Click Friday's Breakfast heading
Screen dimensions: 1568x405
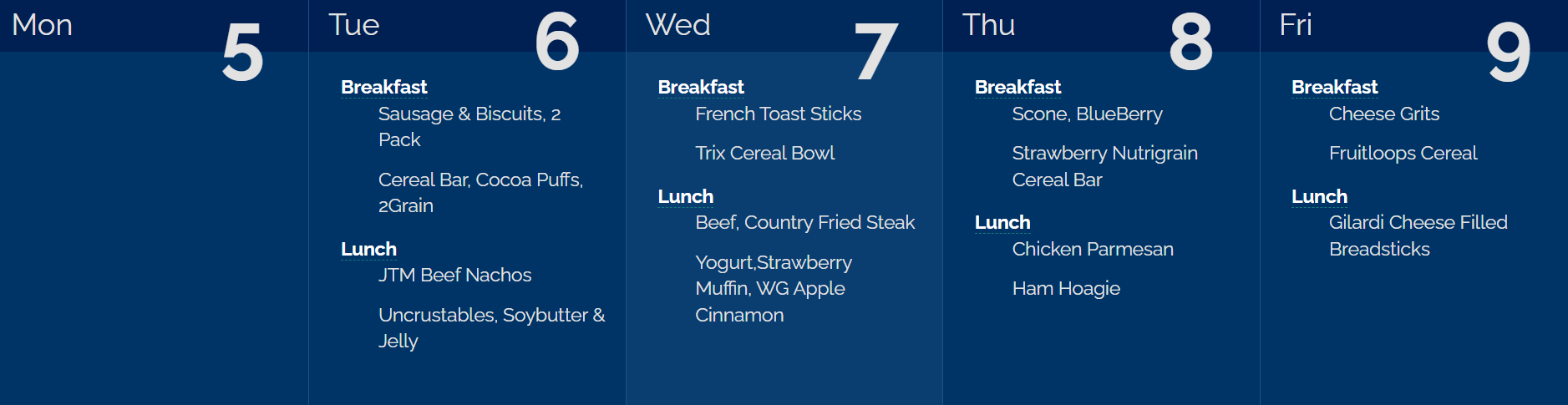(1334, 87)
